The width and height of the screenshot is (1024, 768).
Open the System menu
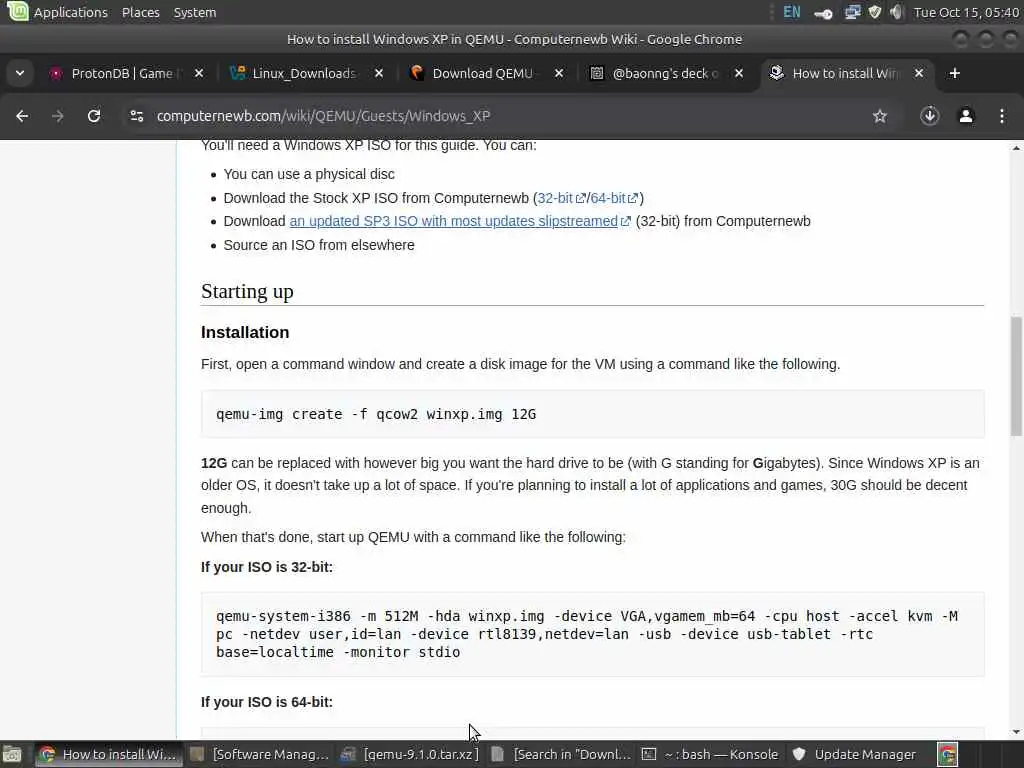[x=195, y=12]
